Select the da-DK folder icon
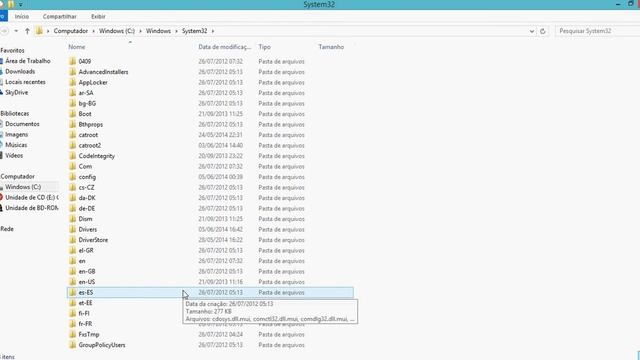The image size is (640, 360). [73, 198]
